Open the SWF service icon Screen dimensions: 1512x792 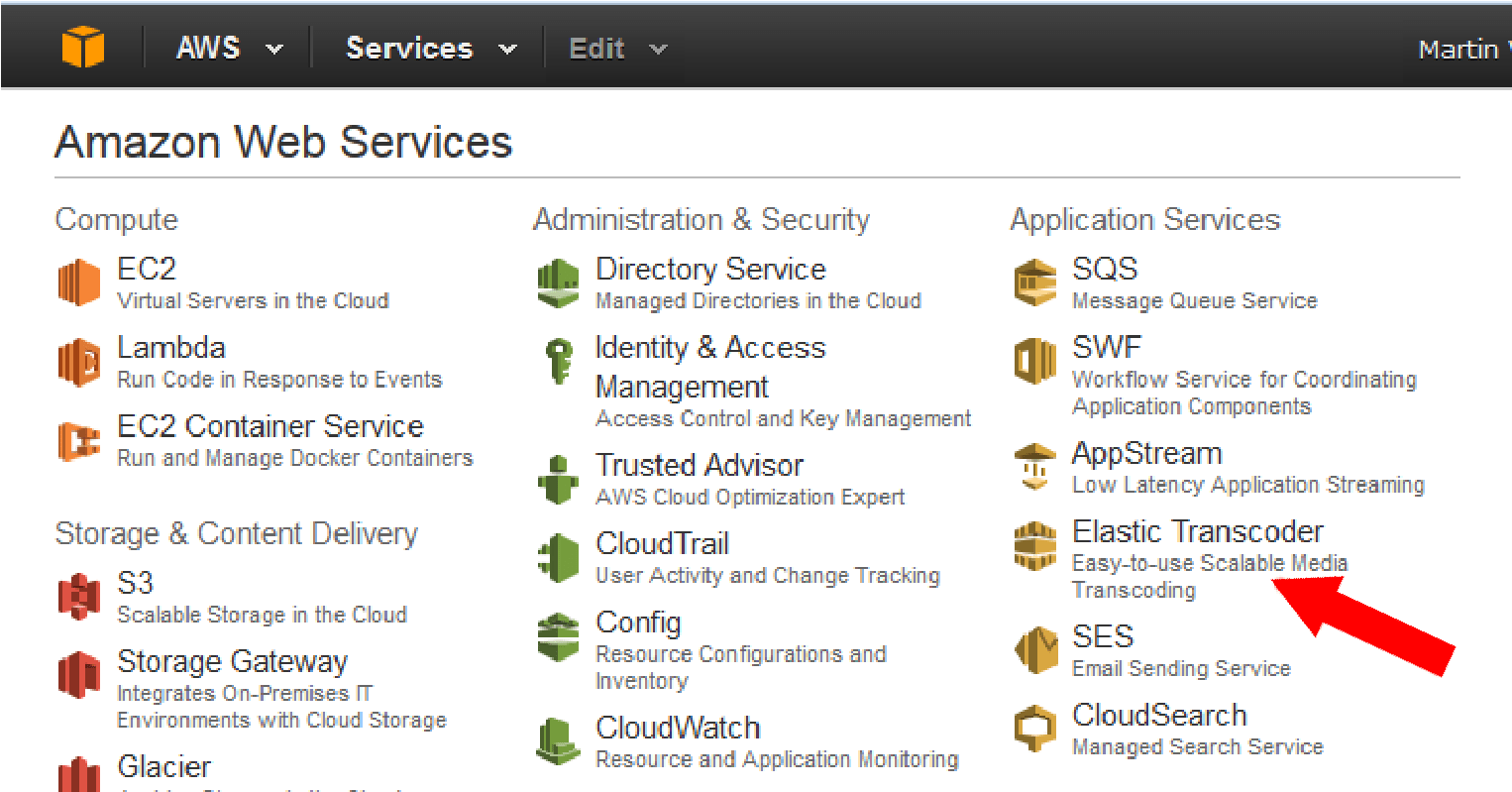point(1035,361)
